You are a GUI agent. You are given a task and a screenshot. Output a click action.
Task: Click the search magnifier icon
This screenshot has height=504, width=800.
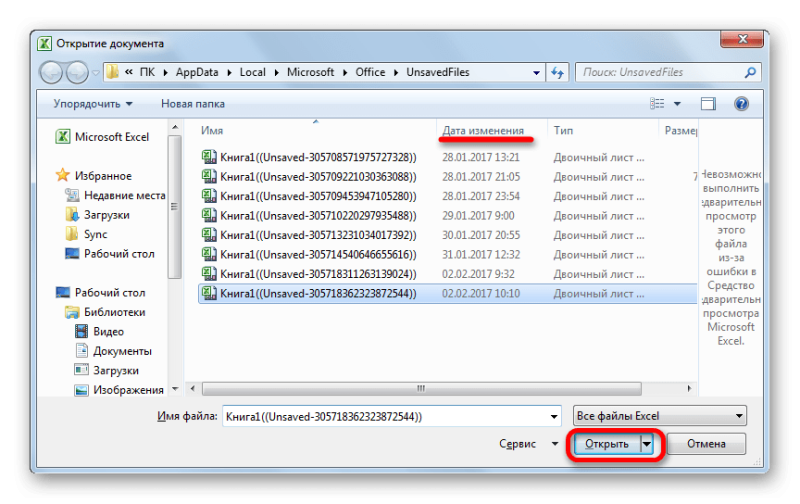(749, 72)
